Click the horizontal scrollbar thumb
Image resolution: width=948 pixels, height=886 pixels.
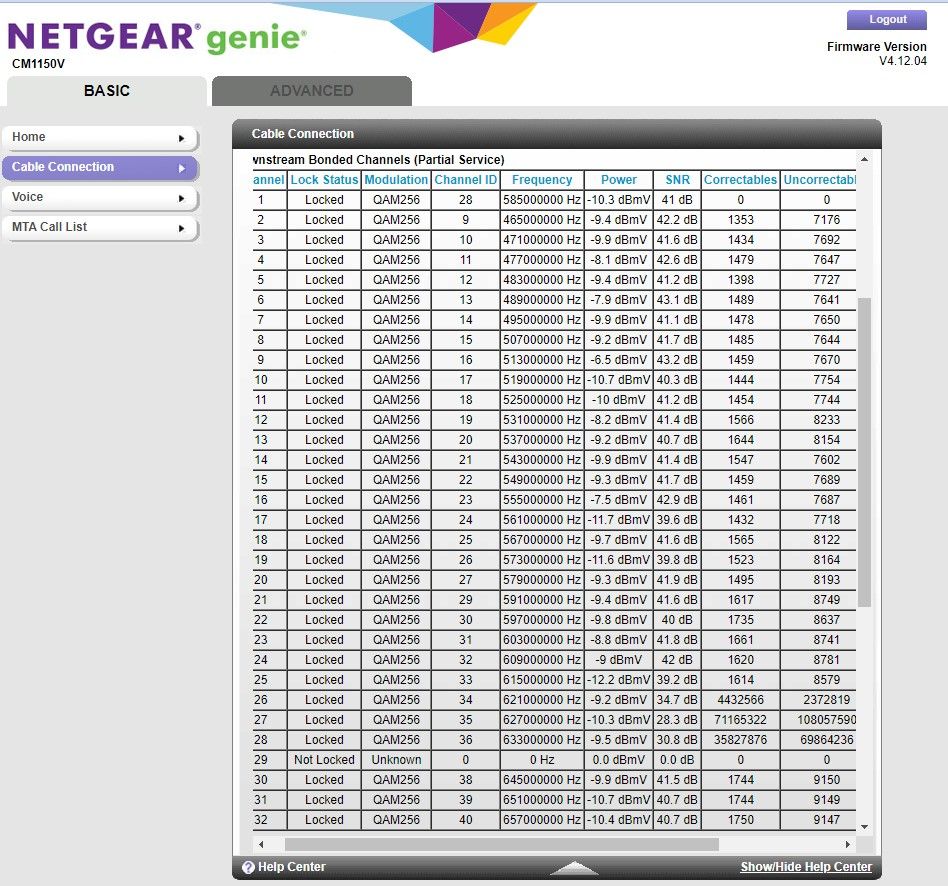(500, 845)
